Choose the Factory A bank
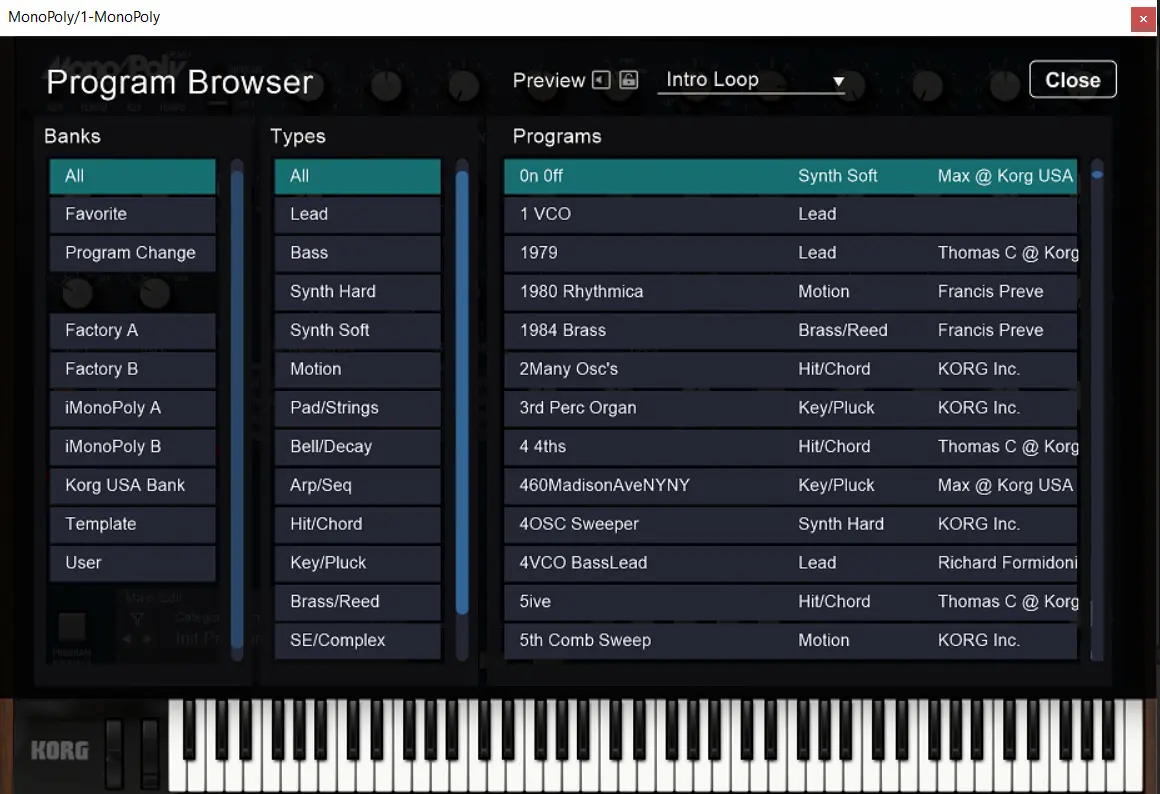Viewport: 1160px width, 794px height. point(132,331)
